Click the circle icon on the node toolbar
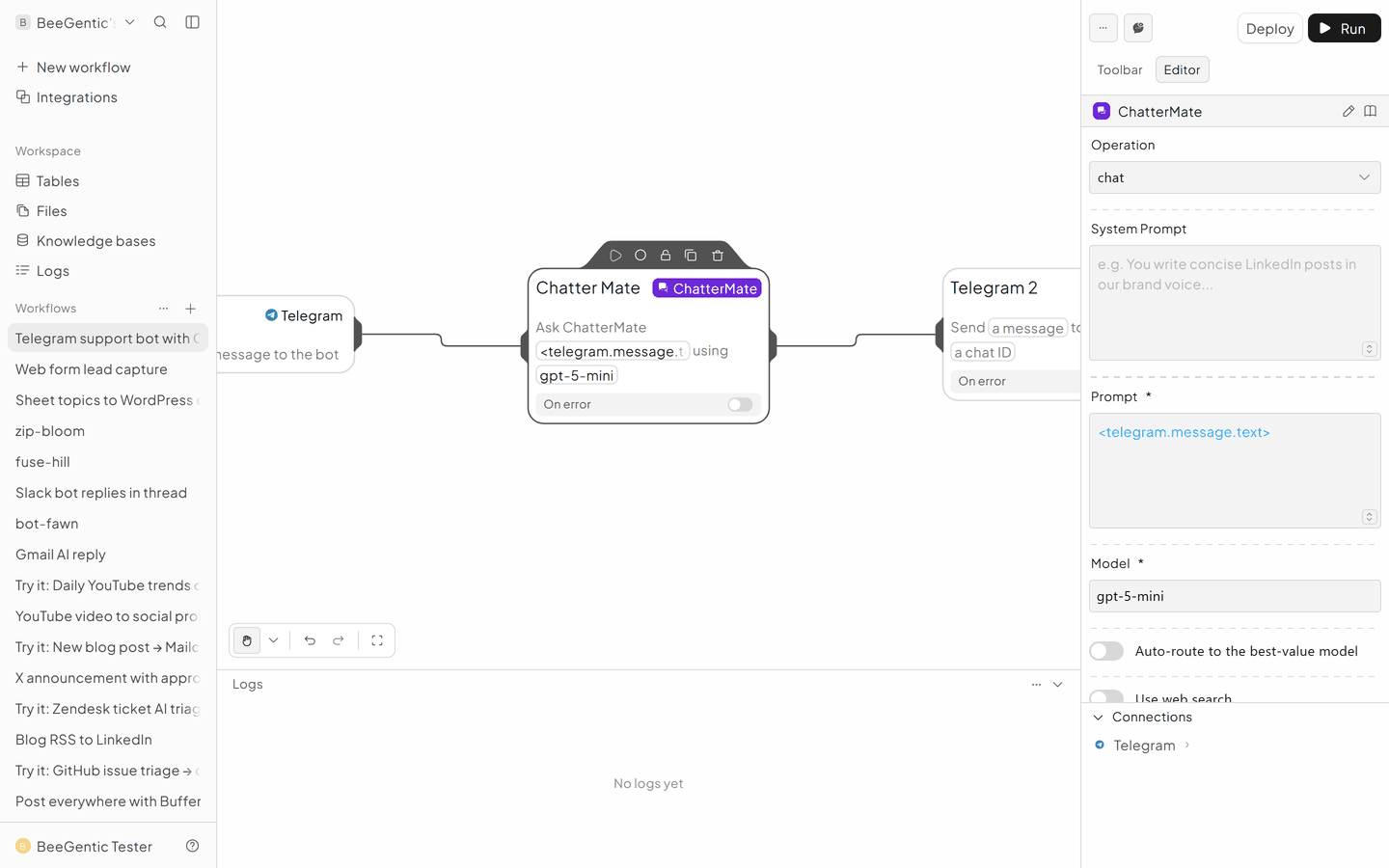This screenshot has height=868, width=1389. click(x=640, y=256)
